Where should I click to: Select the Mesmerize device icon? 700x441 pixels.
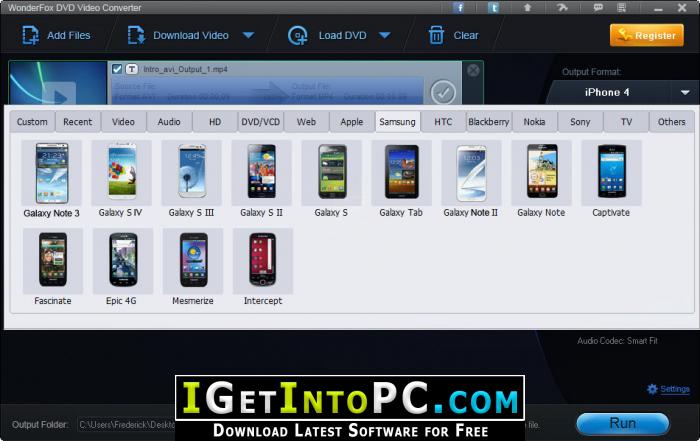coord(193,261)
